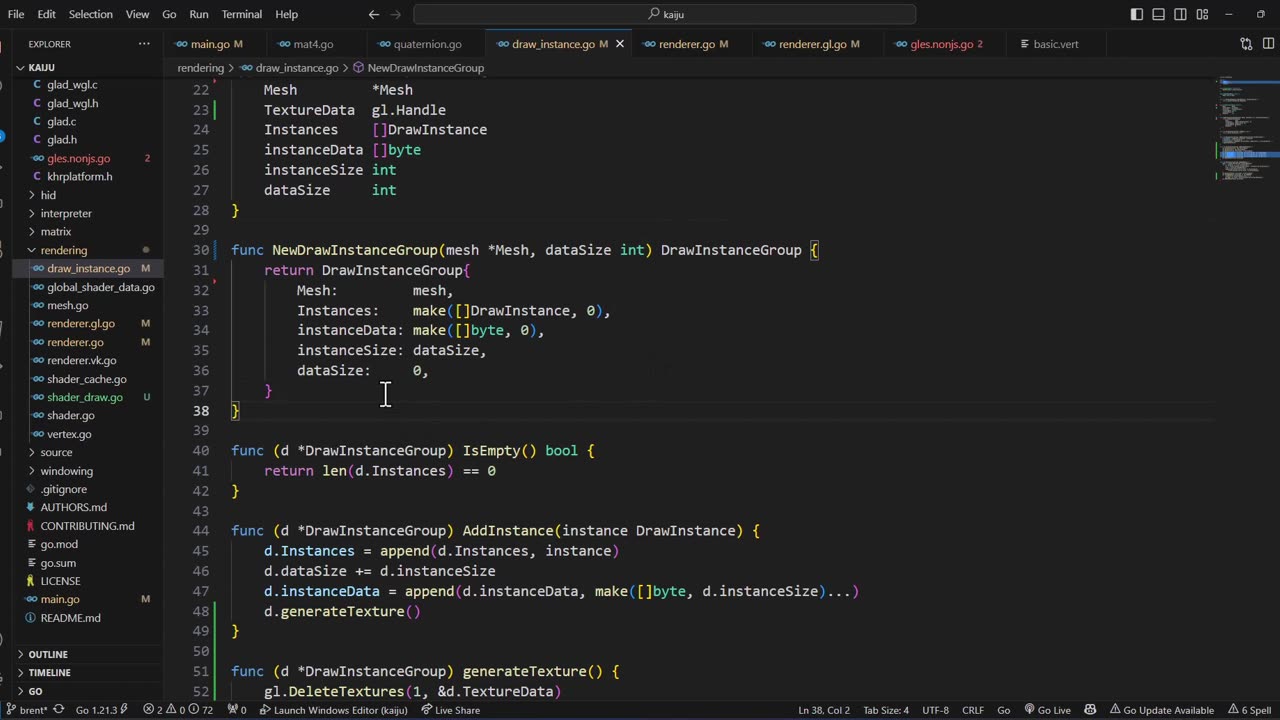Go forward with the navigation right arrow
Viewport: 1280px width, 720px height.
coord(395,14)
